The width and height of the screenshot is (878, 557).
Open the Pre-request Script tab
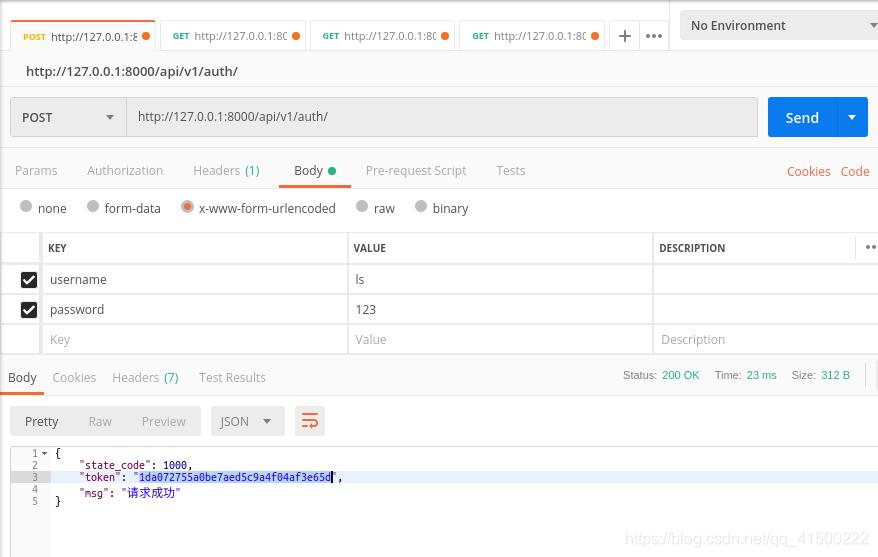coord(416,171)
